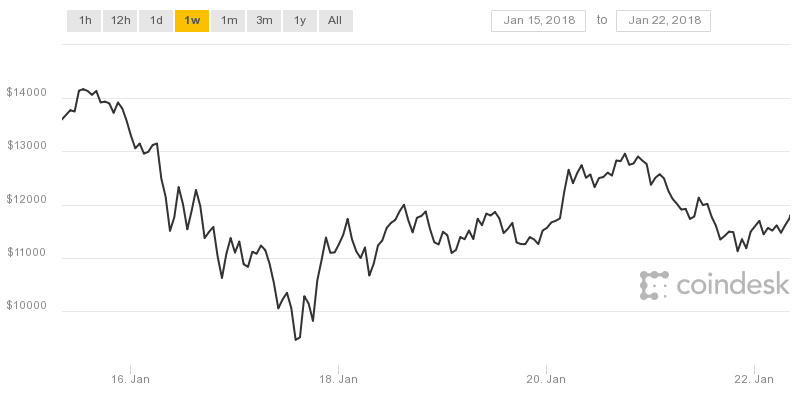Click the lowest point on the price line
This screenshot has width=800, height=400.
[295, 340]
